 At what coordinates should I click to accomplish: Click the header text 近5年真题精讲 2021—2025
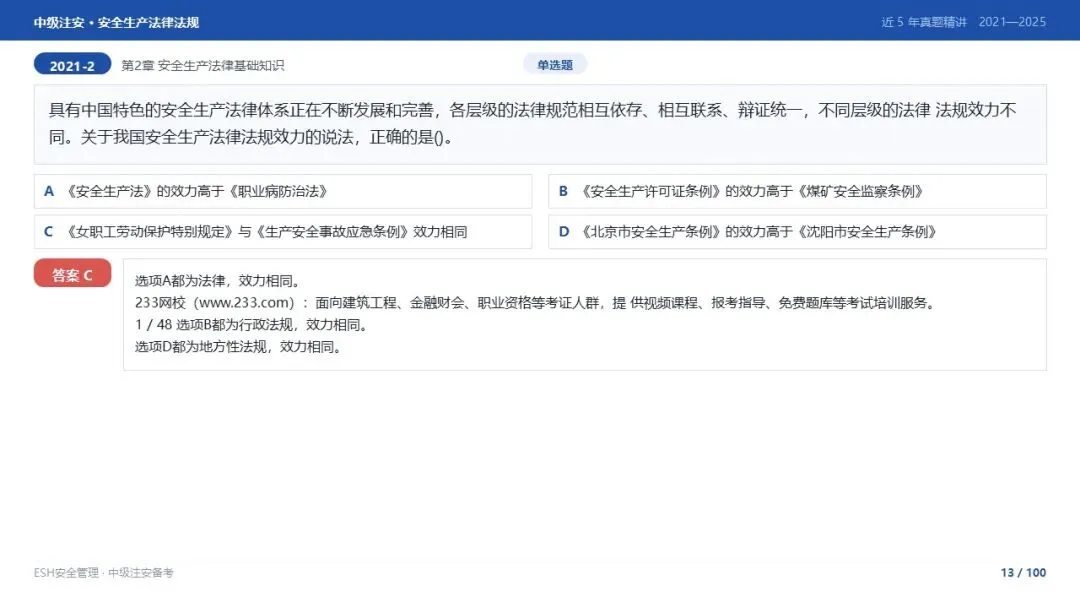964,22
